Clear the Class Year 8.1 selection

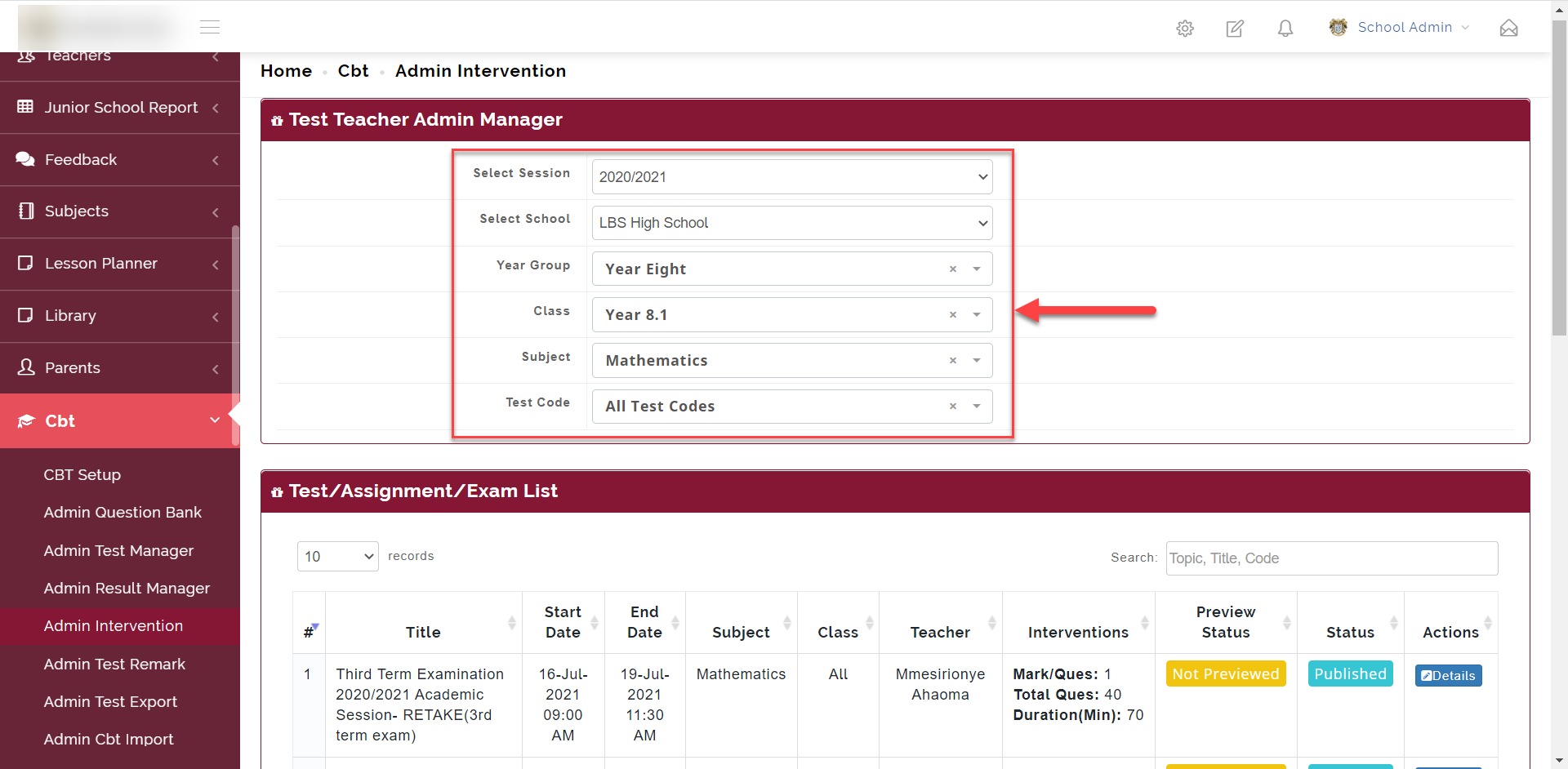click(x=952, y=314)
